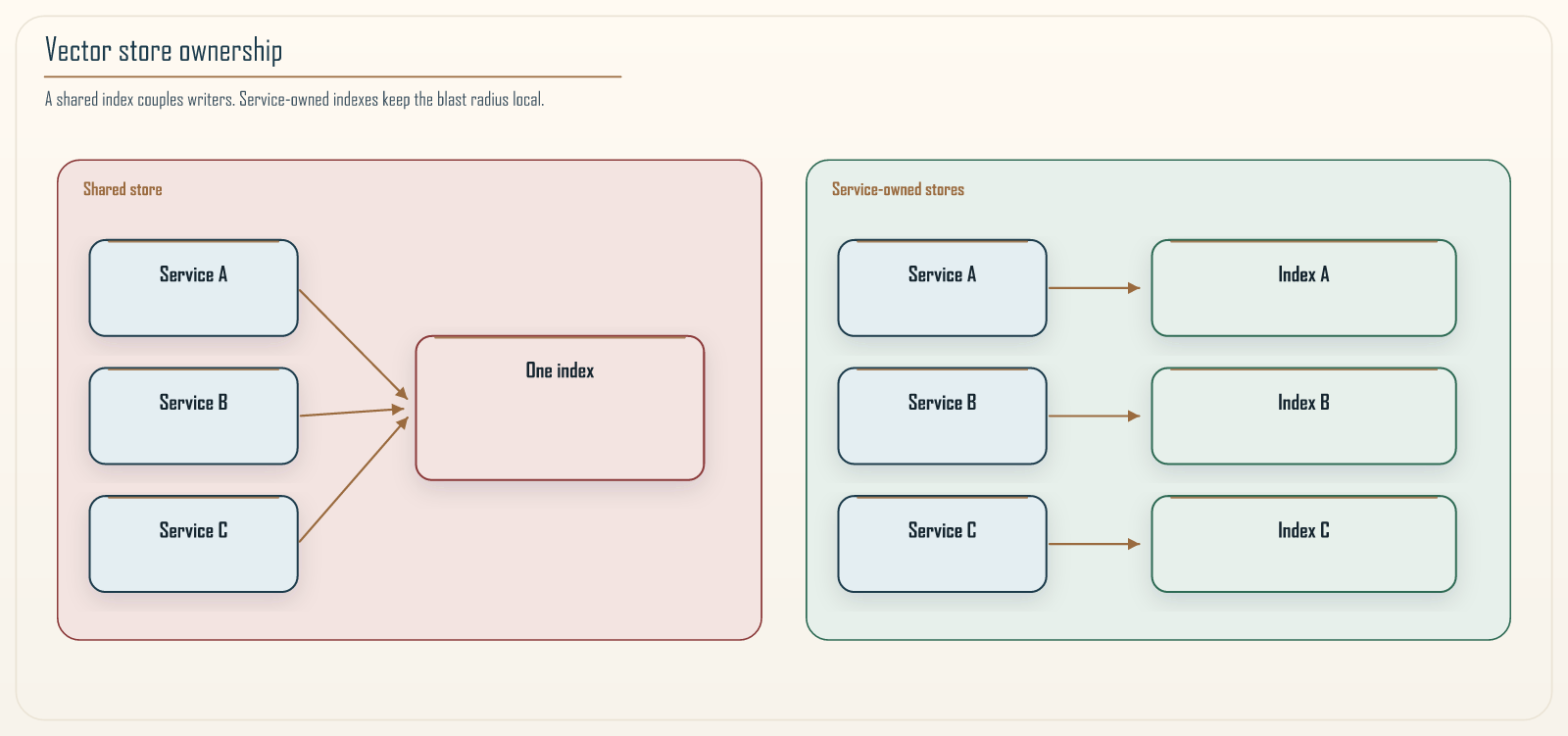Select Service C in the Shared store panel
The height and width of the screenshot is (736, 1568).
click(193, 544)
